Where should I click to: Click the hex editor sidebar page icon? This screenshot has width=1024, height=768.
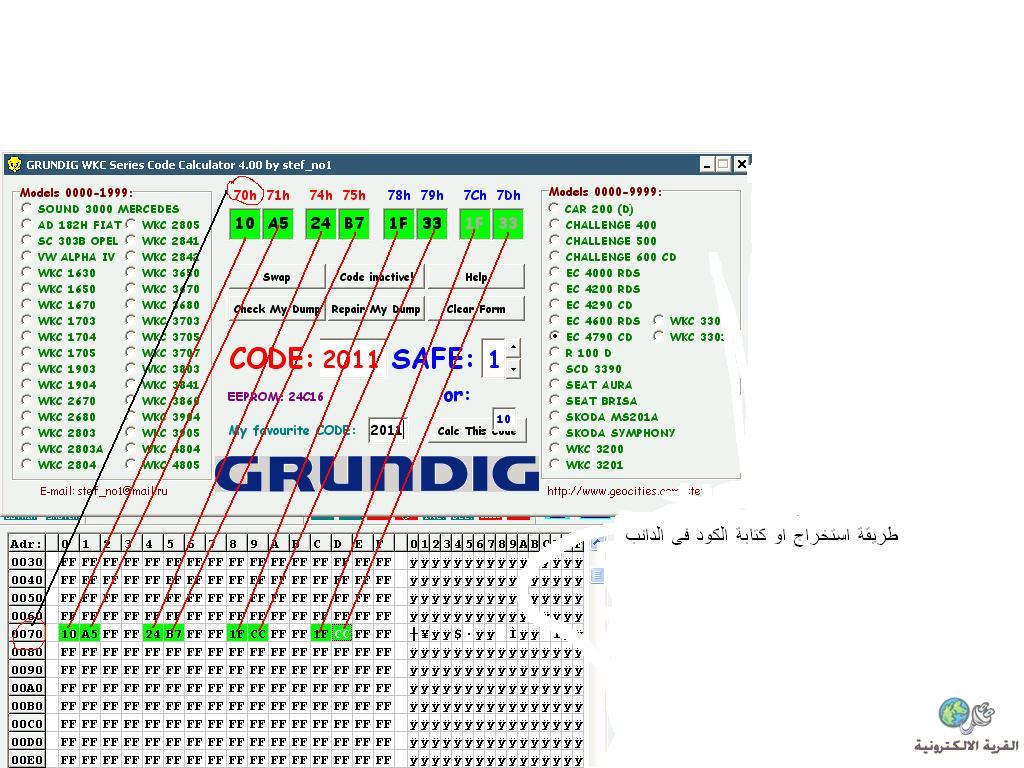tap(598, 575)
